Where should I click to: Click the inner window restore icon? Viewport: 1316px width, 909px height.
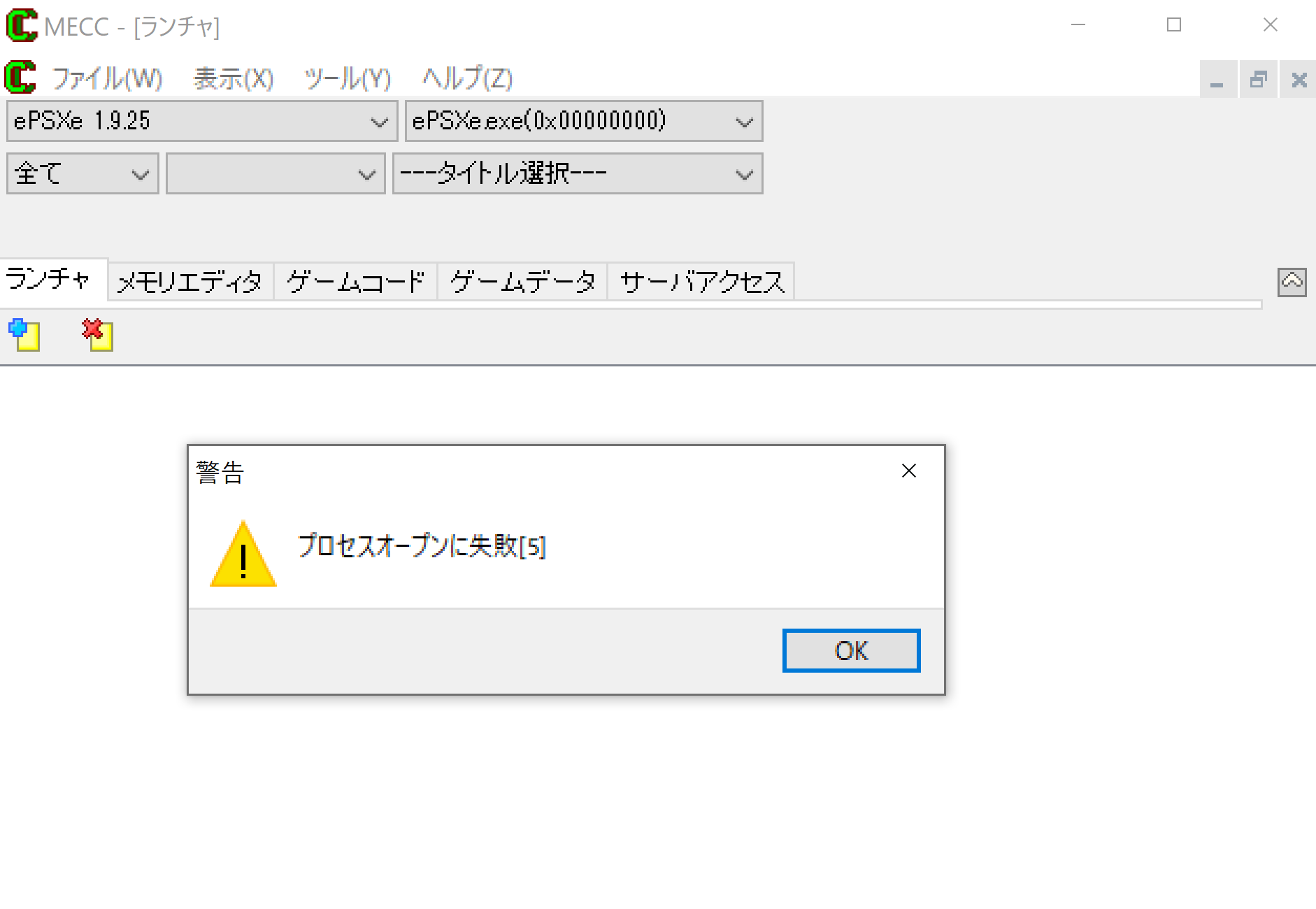point(1259,79)
